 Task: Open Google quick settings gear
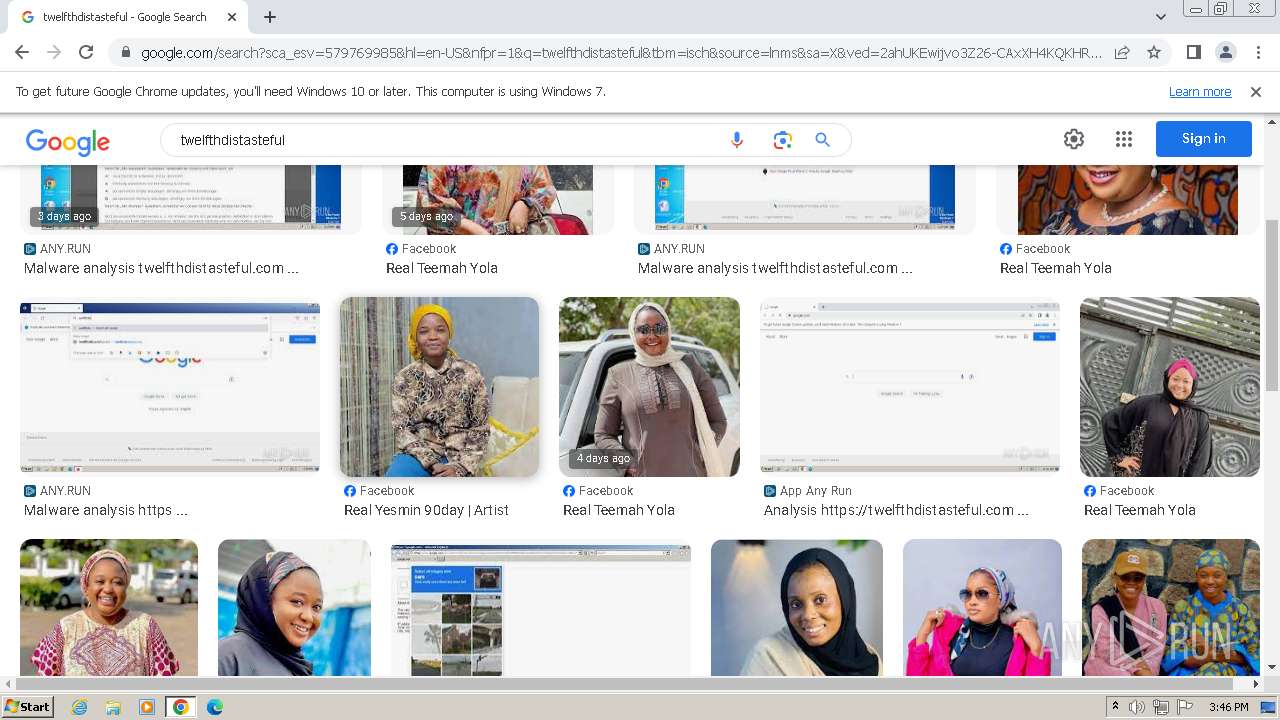tap(1074, 139)
